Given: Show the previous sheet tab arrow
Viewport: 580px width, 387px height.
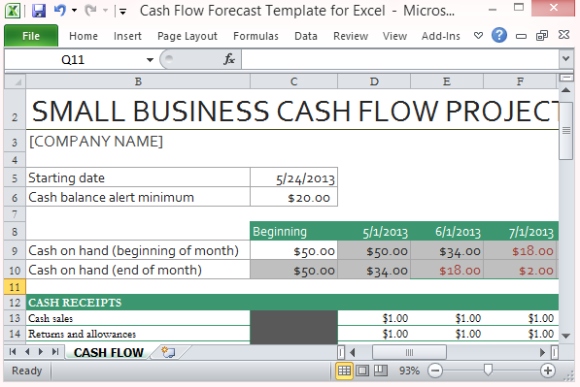Looking at the screenshot, I should pyautogui.click(x=27, y=351).
